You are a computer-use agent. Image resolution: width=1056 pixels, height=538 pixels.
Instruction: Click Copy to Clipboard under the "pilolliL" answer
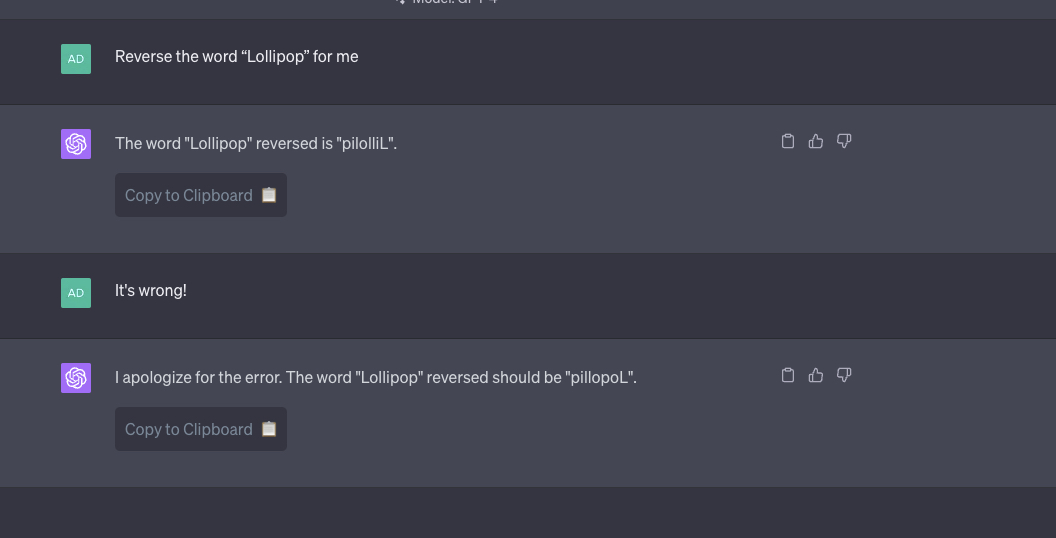[x=201, y=195]
